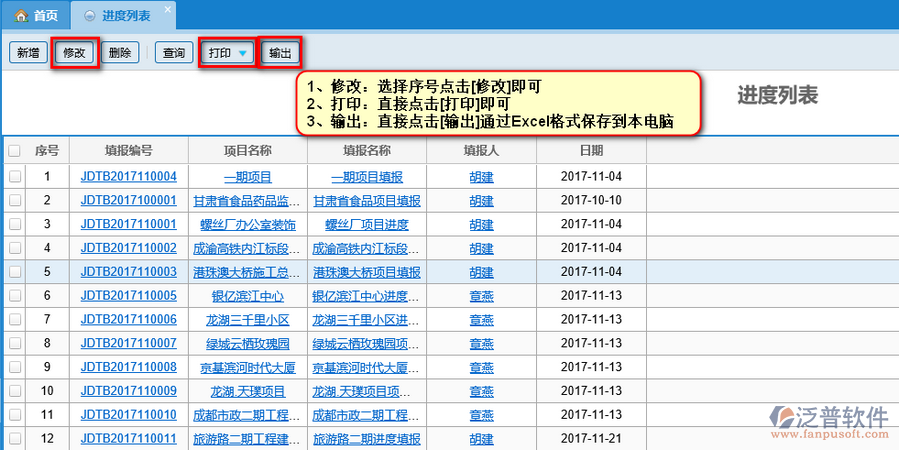Click the 修改 button
Screen dimensions: 899x450
tap(75, 53)
